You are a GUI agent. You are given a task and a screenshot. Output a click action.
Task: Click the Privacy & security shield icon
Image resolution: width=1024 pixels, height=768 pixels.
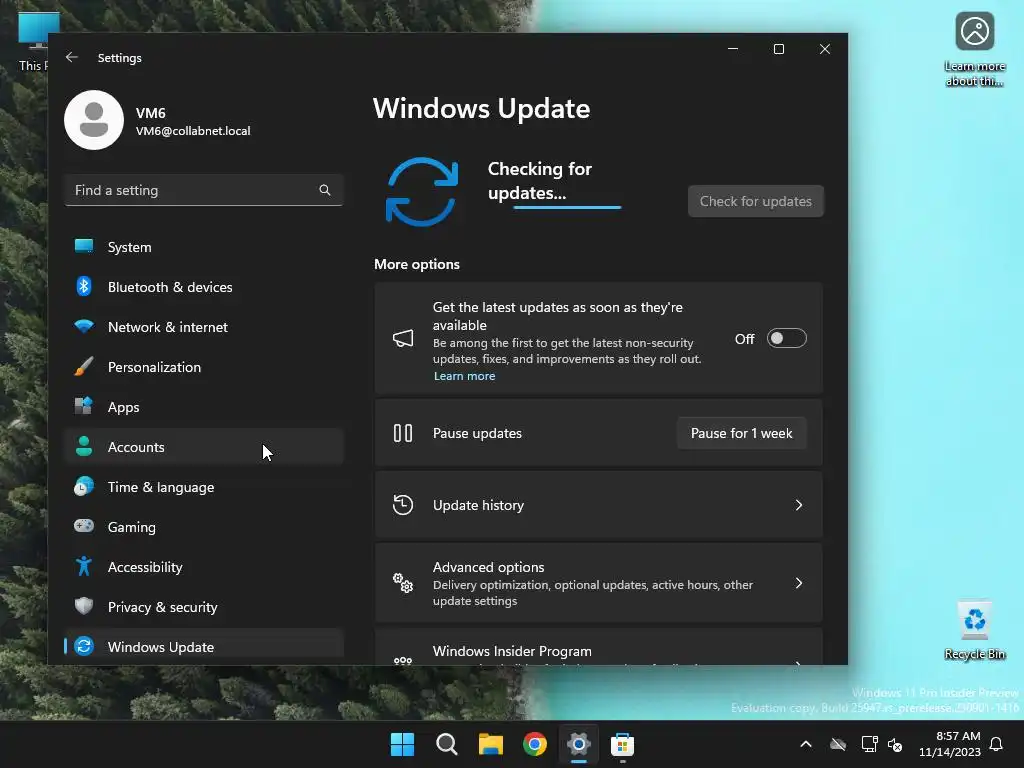tap(84, 606)
